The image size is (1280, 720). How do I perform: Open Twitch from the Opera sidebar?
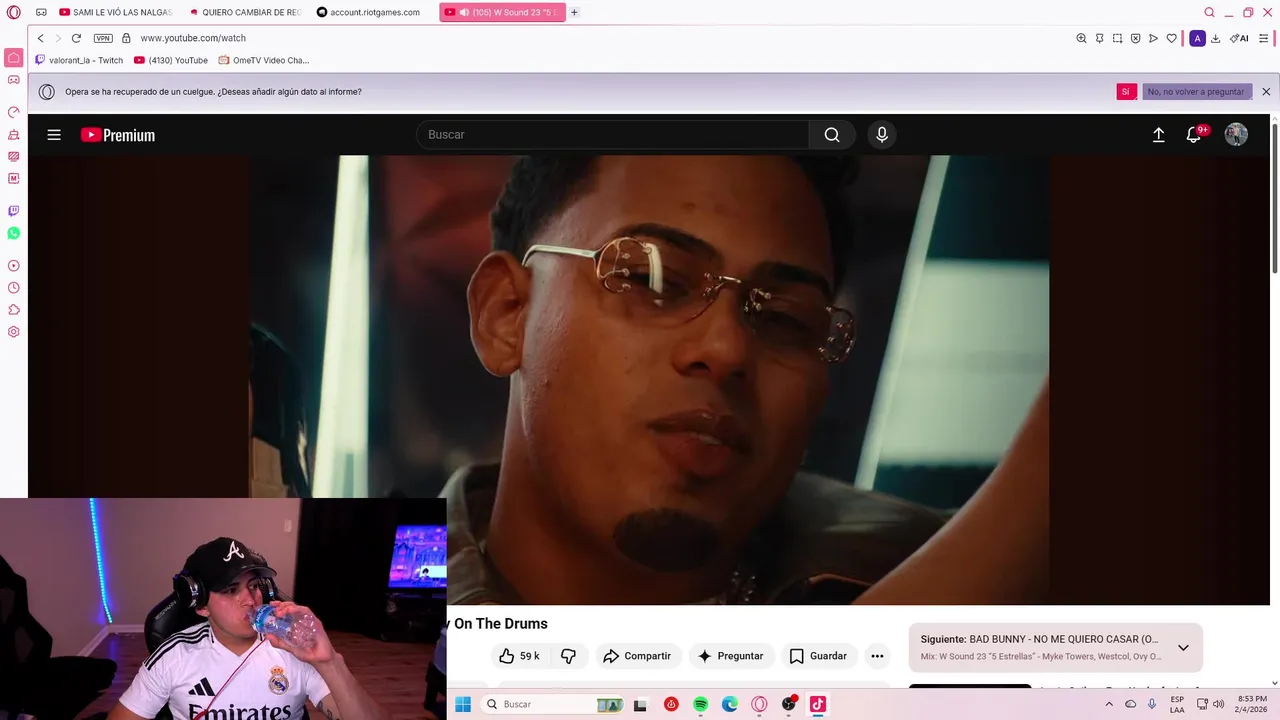(13, 211)
